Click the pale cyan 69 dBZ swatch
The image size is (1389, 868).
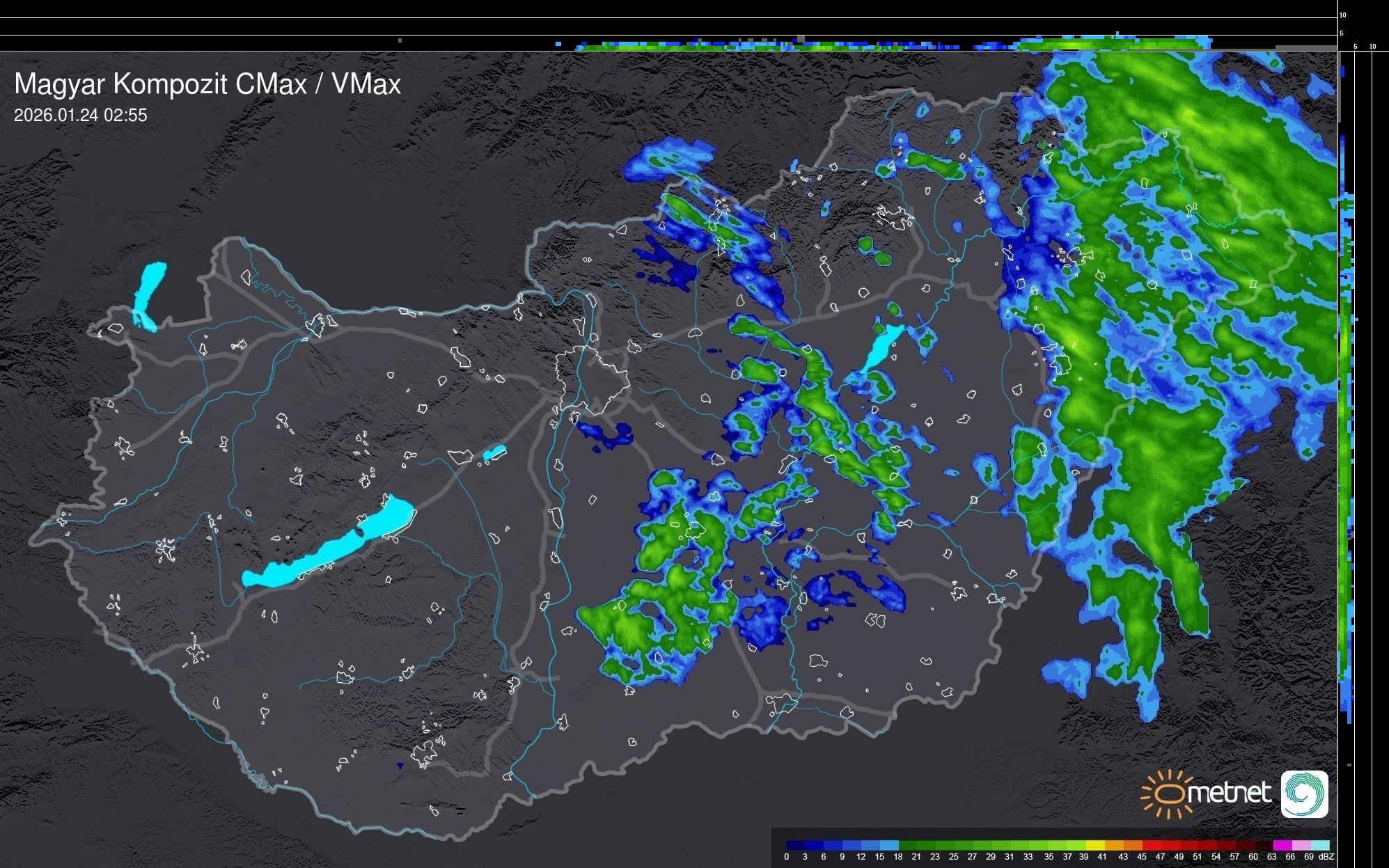click(x=1319, y=845)
